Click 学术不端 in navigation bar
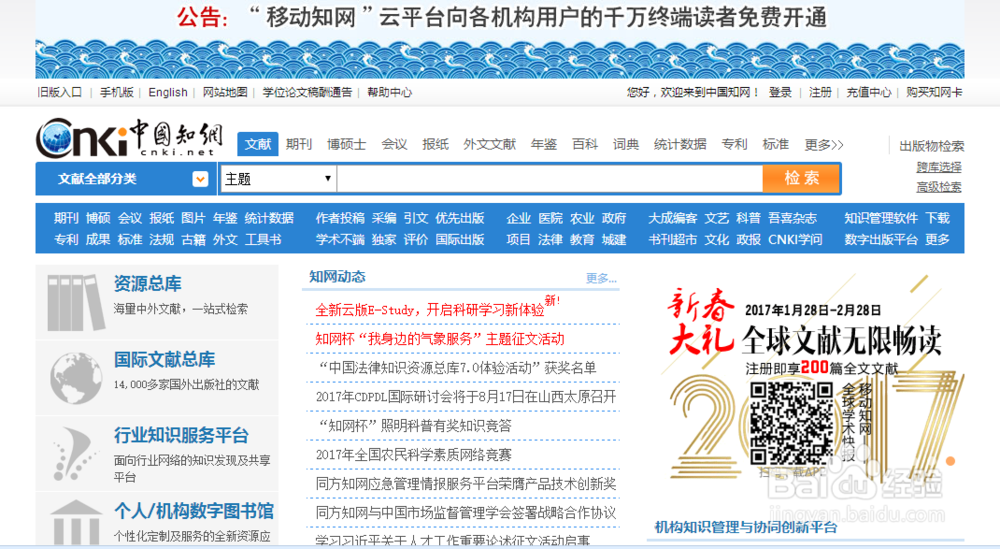Viewport: 1000px width, 549px height. tap(340, 240)
